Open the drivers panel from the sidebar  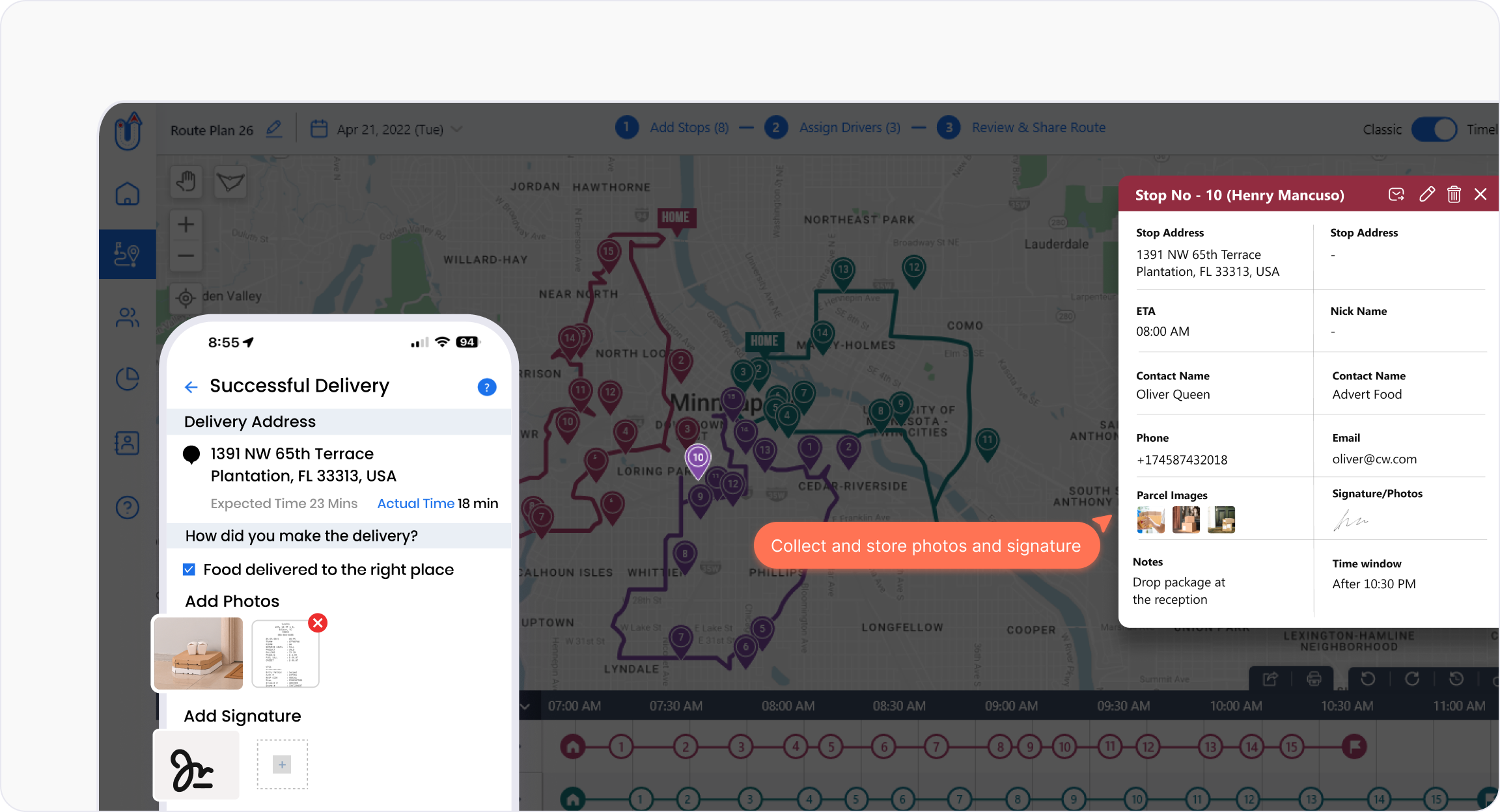click(x=127, y=317)
